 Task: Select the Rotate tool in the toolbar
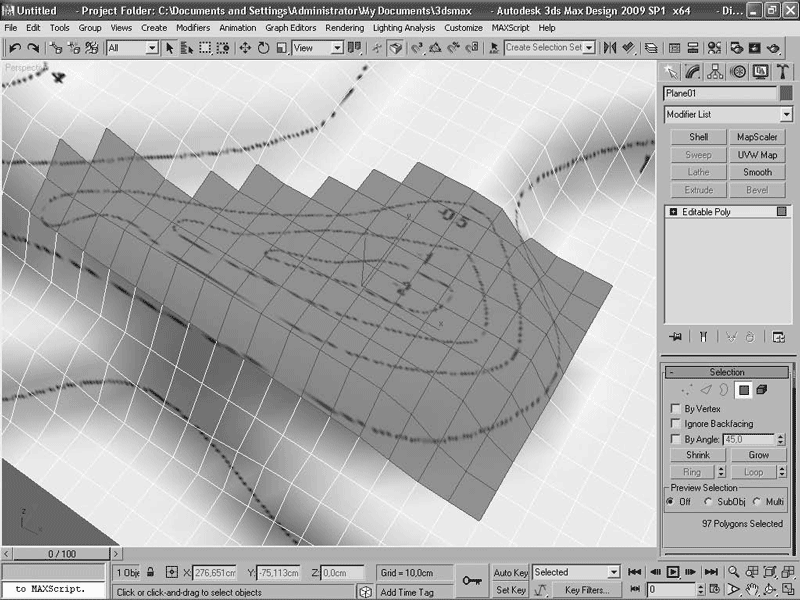pos(263,47)
